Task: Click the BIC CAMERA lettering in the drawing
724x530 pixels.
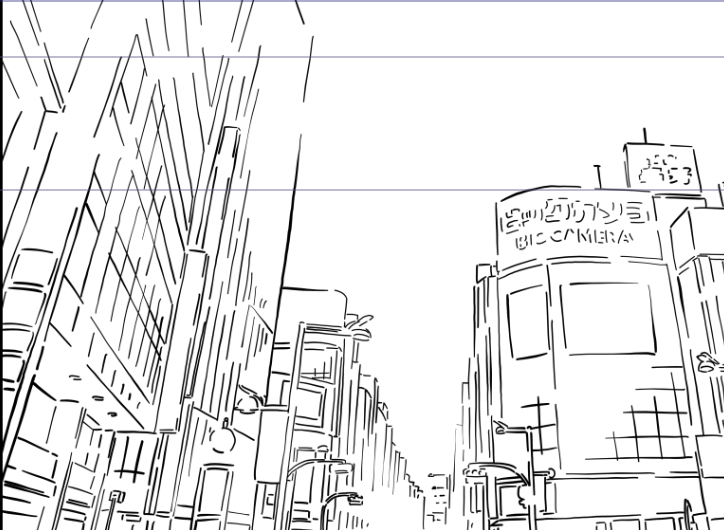Action: coord(573,238)
